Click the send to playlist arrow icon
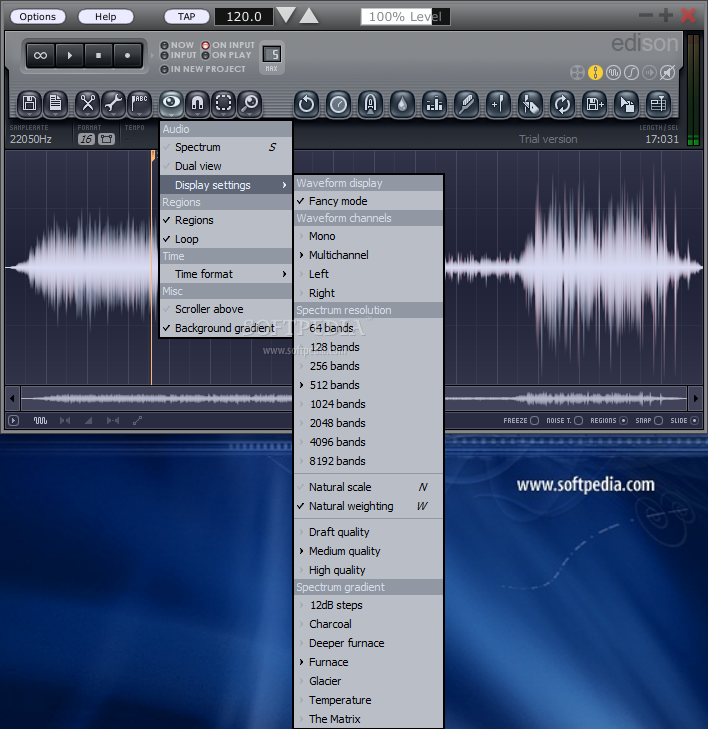The width and height of the screenshot is (708, 729). point(627,104)
